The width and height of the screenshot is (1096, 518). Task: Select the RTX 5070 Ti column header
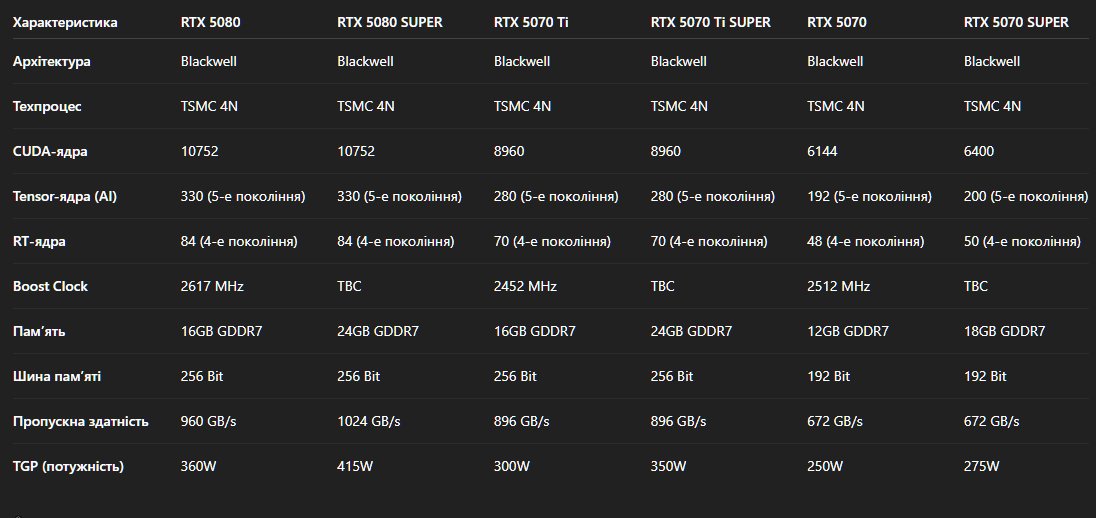pyautogui.click(x=531, y=22)
